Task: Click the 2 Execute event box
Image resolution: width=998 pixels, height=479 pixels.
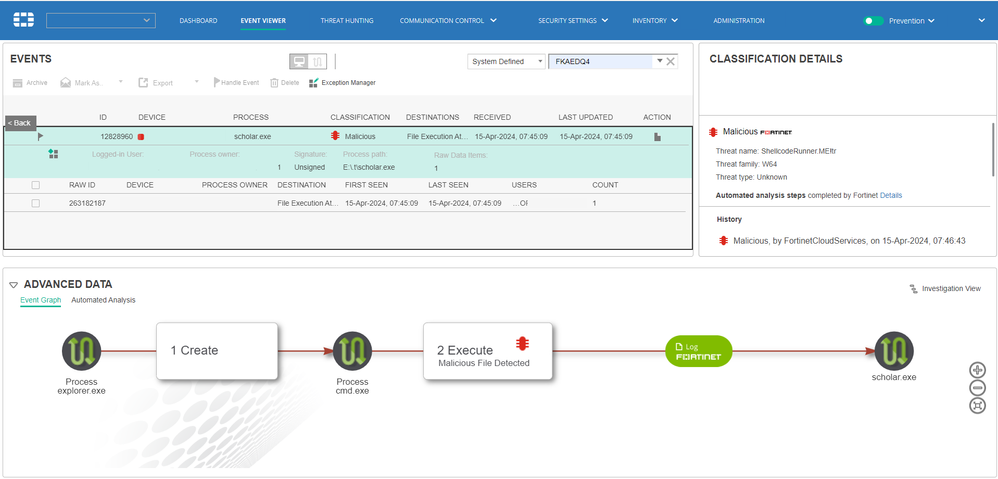Action: pyautogui.click(x=488, y=351)
